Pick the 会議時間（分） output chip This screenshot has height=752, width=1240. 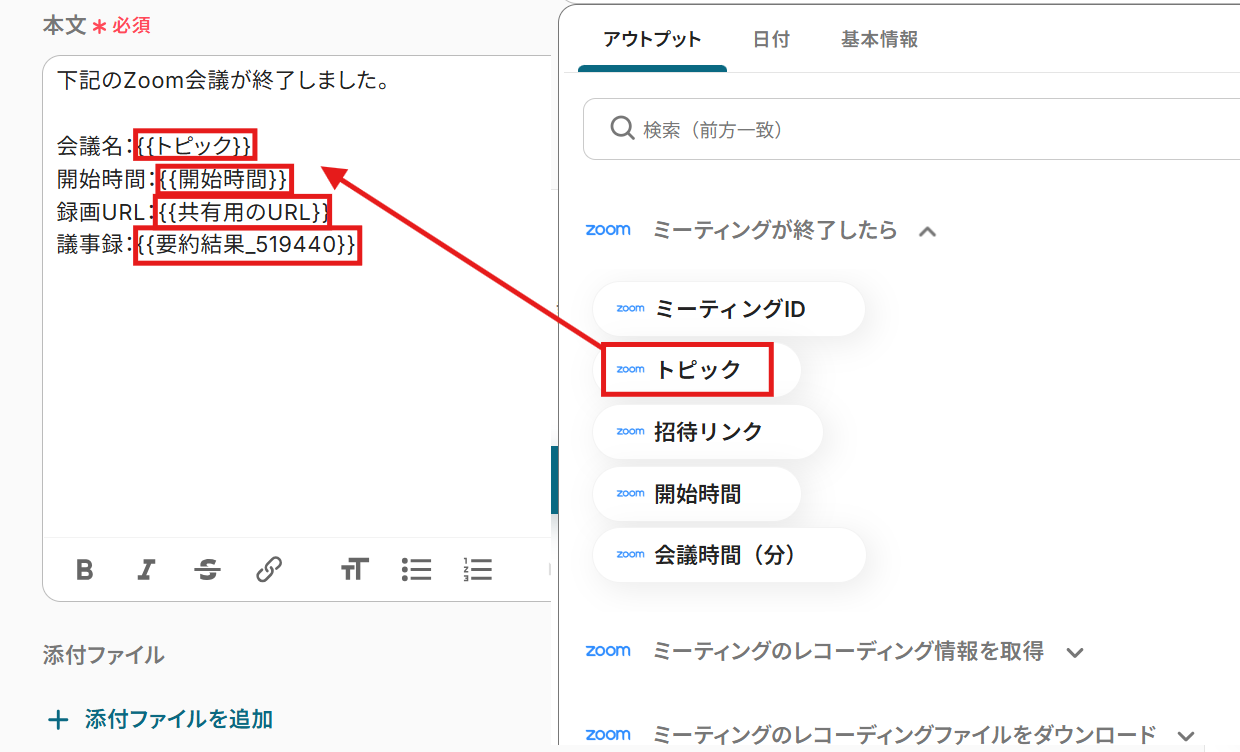[x=727, y=555]
